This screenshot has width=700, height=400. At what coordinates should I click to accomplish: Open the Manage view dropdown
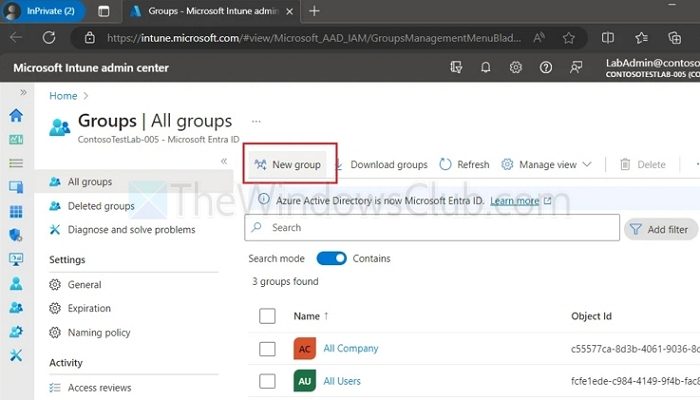click(546, 165)
